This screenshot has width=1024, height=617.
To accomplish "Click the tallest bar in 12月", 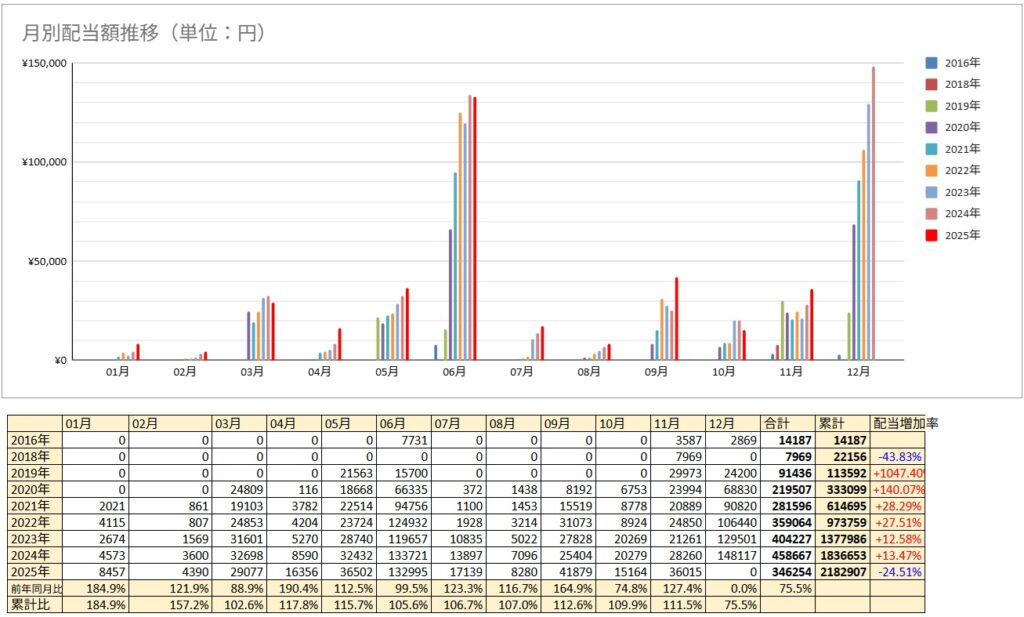I will tap(873, 215).
